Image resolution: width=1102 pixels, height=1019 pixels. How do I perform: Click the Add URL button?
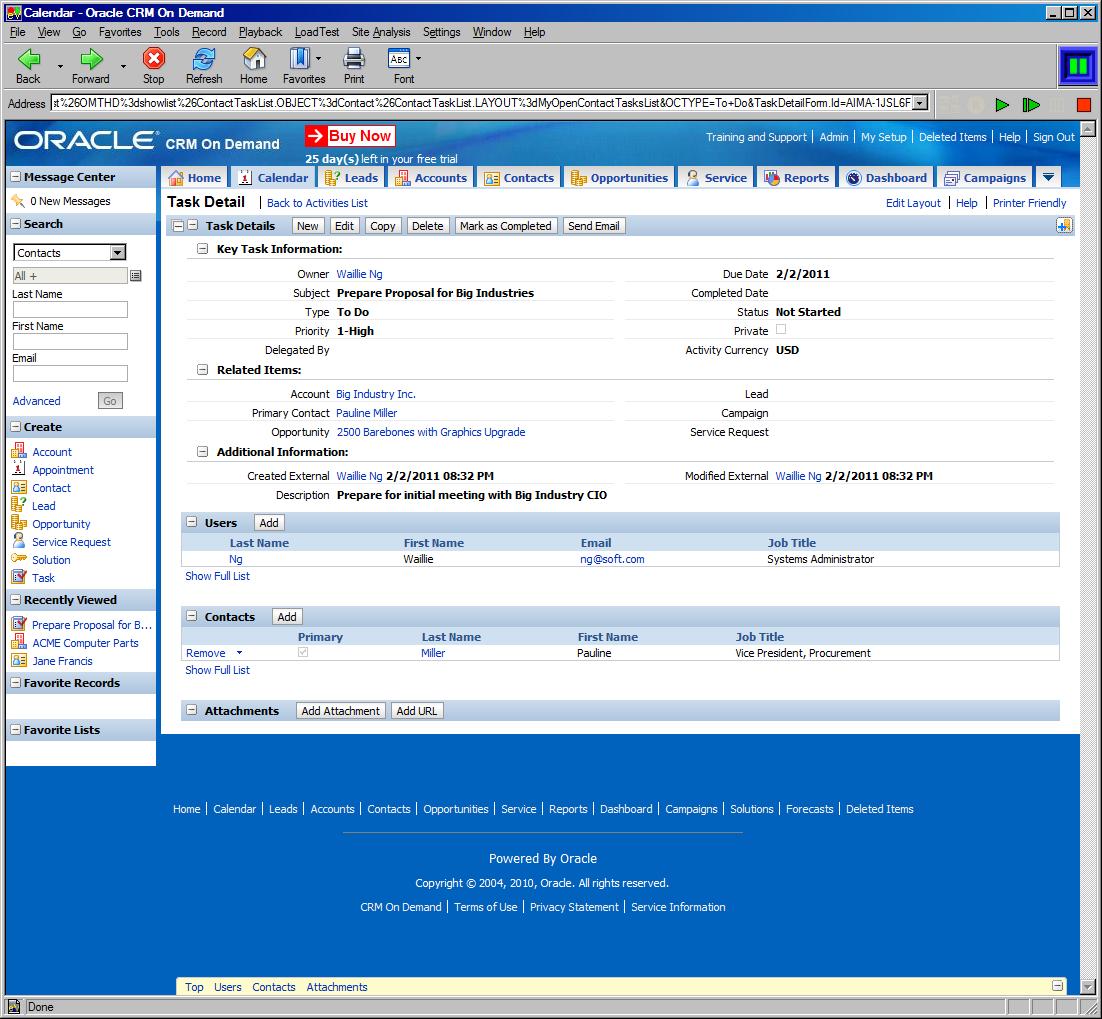coord(417,710)
